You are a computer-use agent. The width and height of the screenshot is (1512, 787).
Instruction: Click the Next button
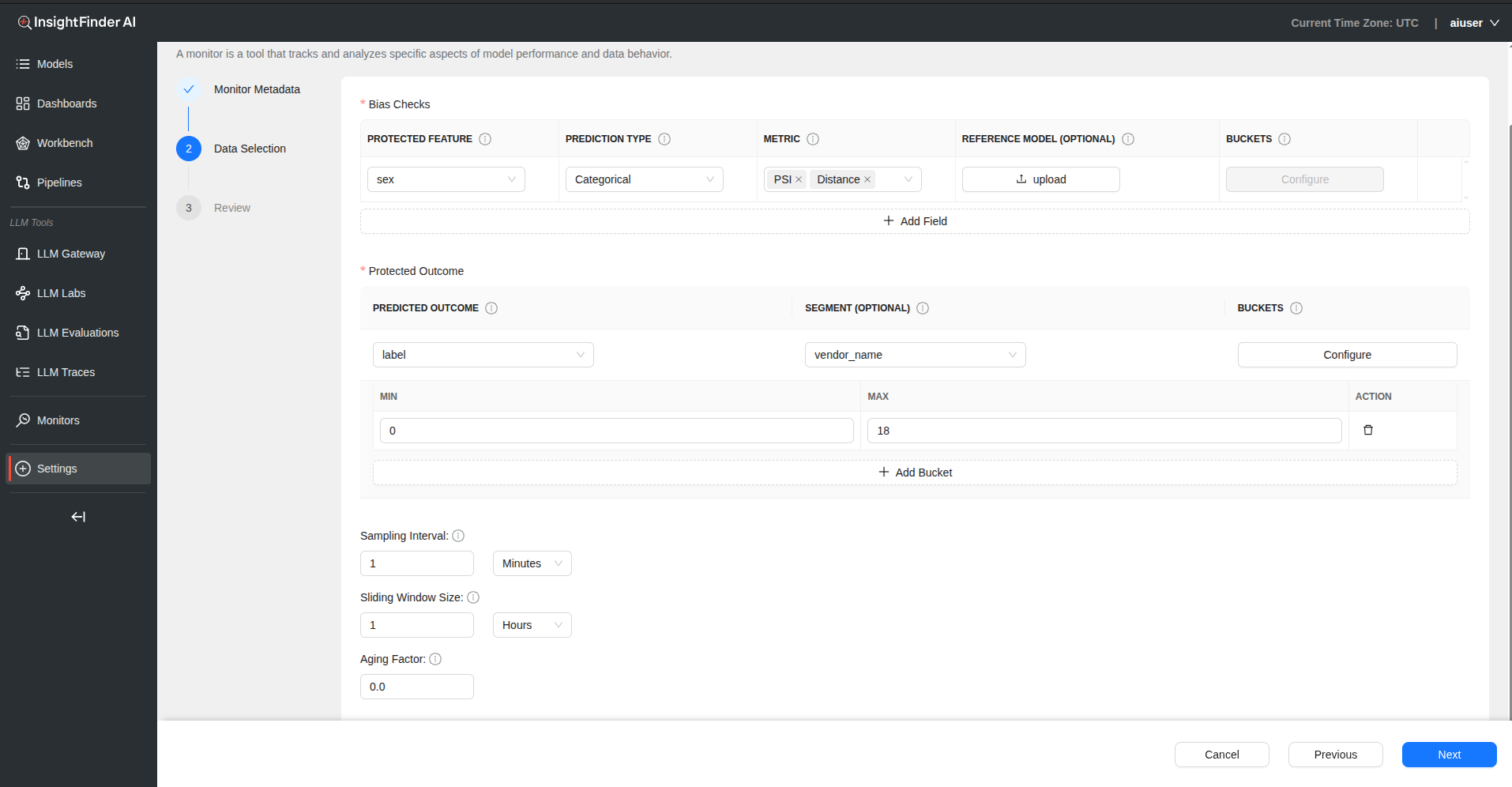[1449, 755]
